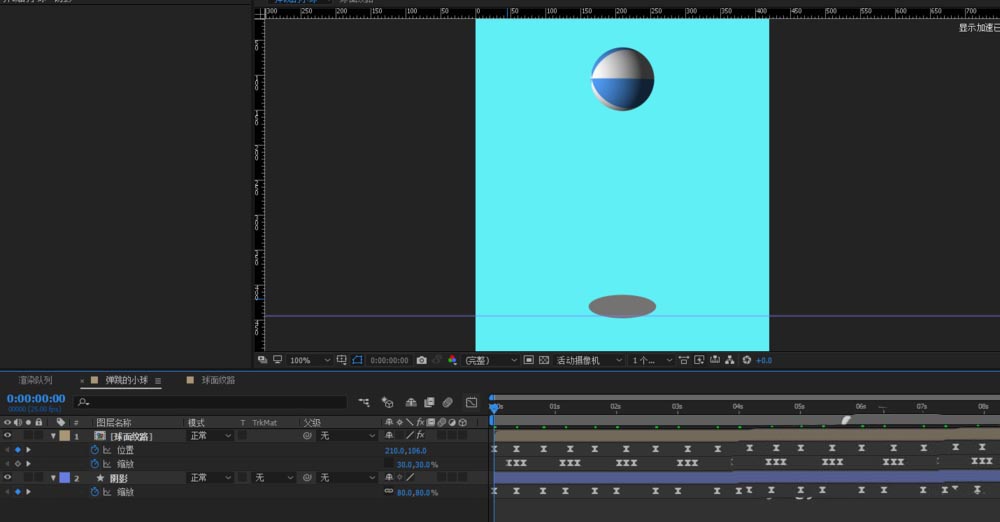
Task: Open the (完整) resolution dropdown
Action: [490, 361]
